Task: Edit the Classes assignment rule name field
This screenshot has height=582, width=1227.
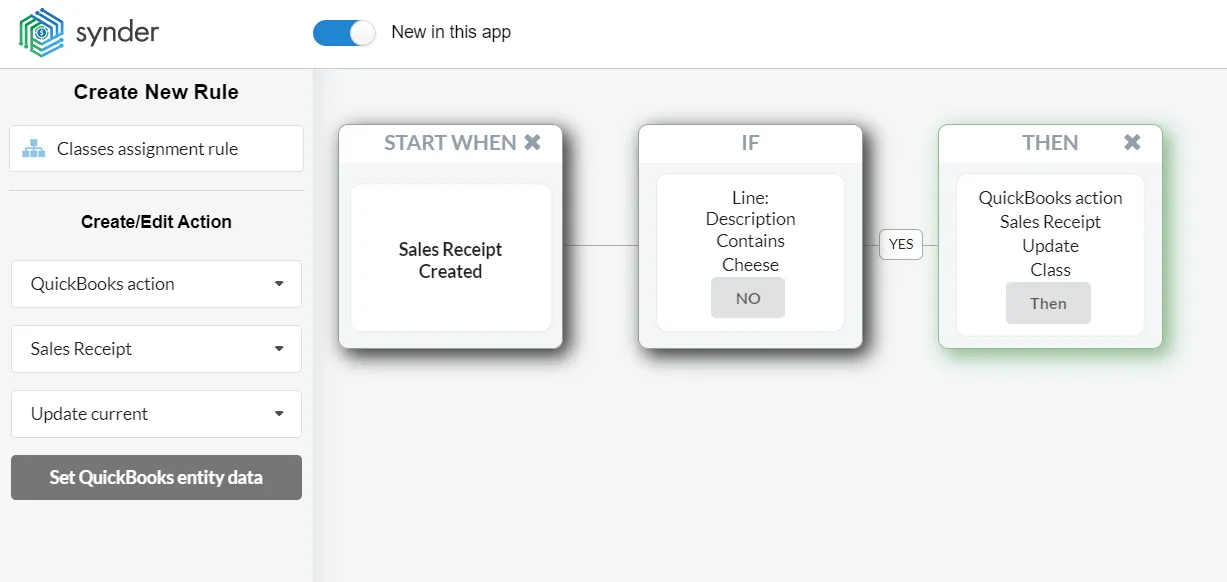Action: [156, 149]
